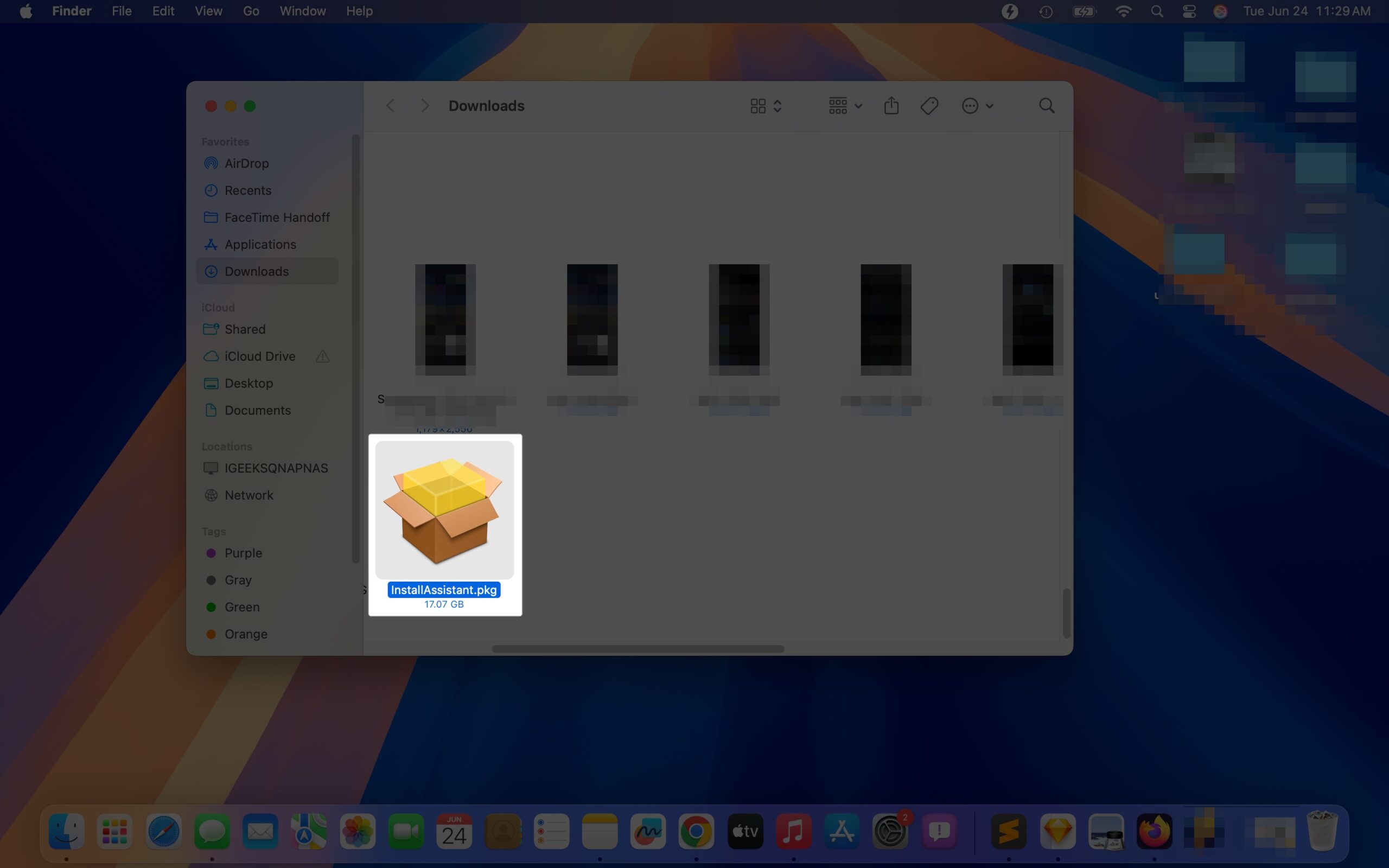The width and height of the screenshot is (1389, 868).
Task: Click Spotlight search in the menu bar
Action: (x=1157, y=11)
